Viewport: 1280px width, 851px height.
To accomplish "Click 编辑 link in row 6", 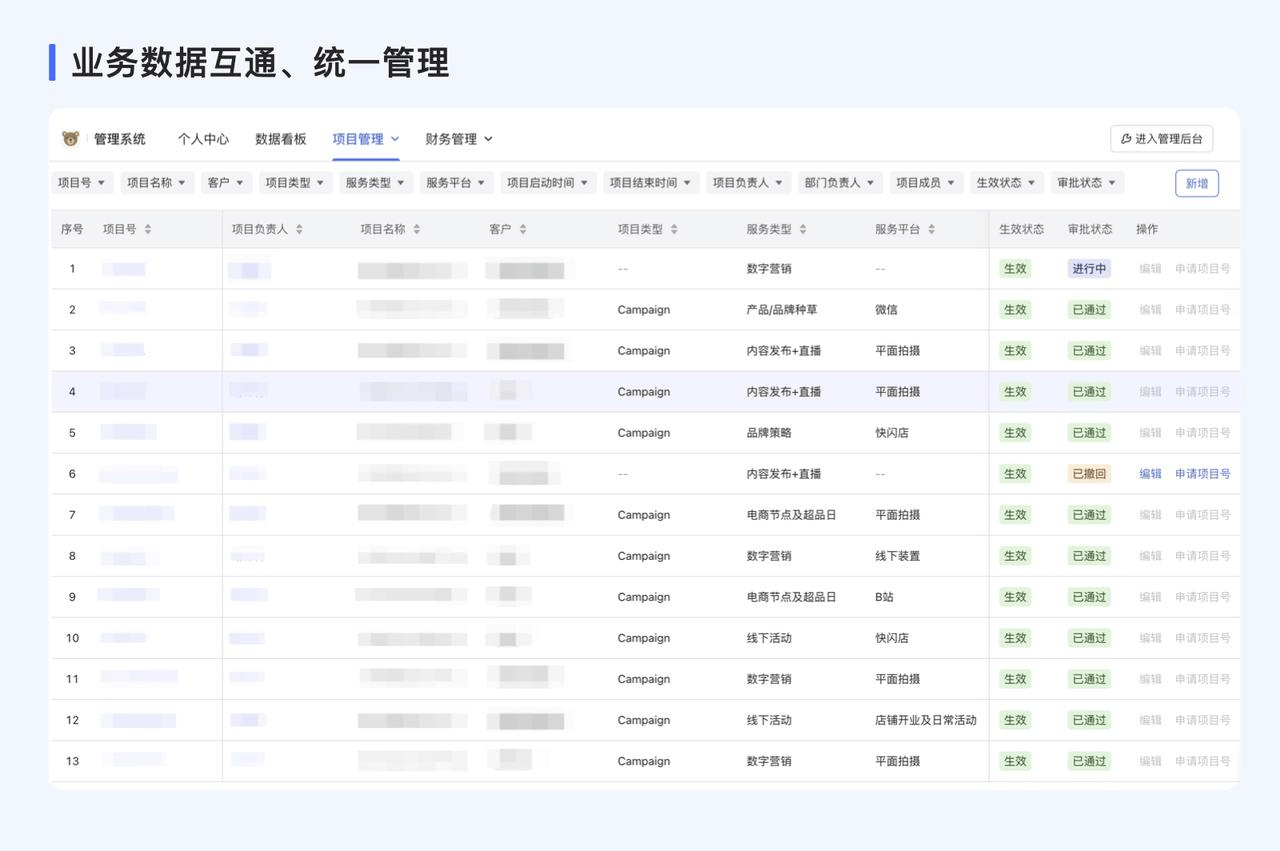I will pyautogui.click(x=1151, y=474).
